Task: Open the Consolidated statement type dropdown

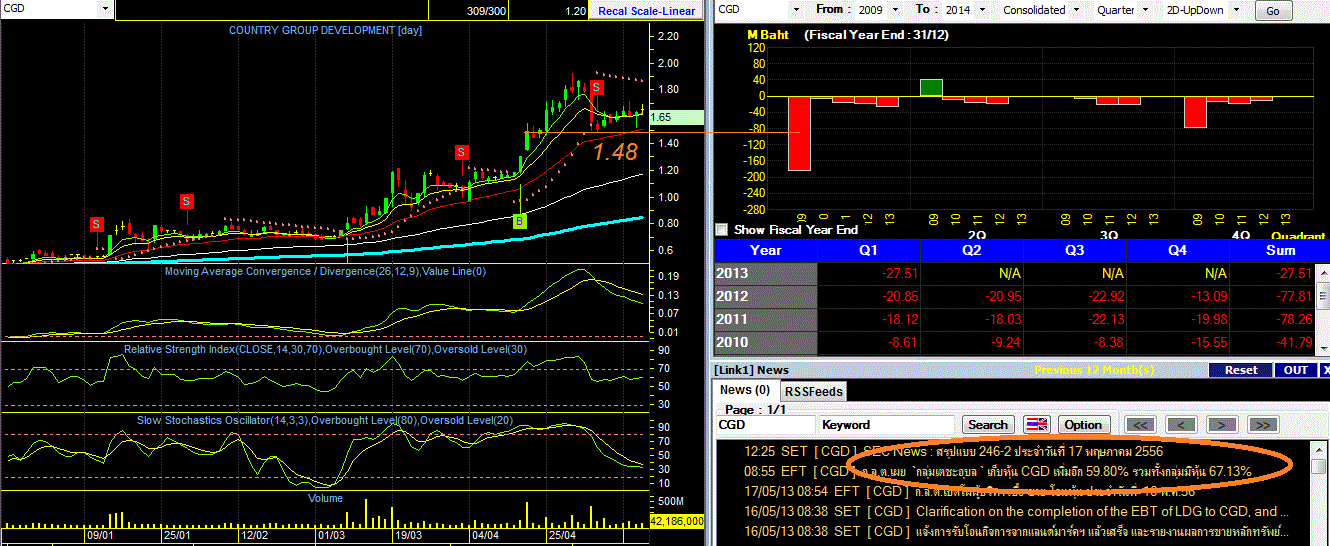Action: pos(1076,10)
